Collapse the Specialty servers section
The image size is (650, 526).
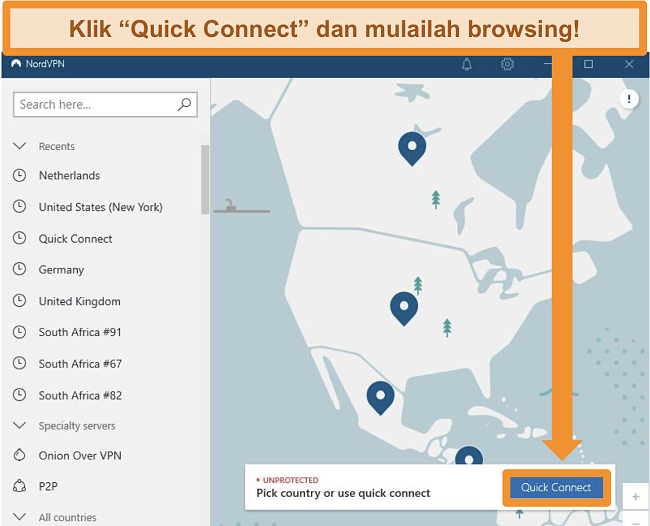(x=19, y=425)
